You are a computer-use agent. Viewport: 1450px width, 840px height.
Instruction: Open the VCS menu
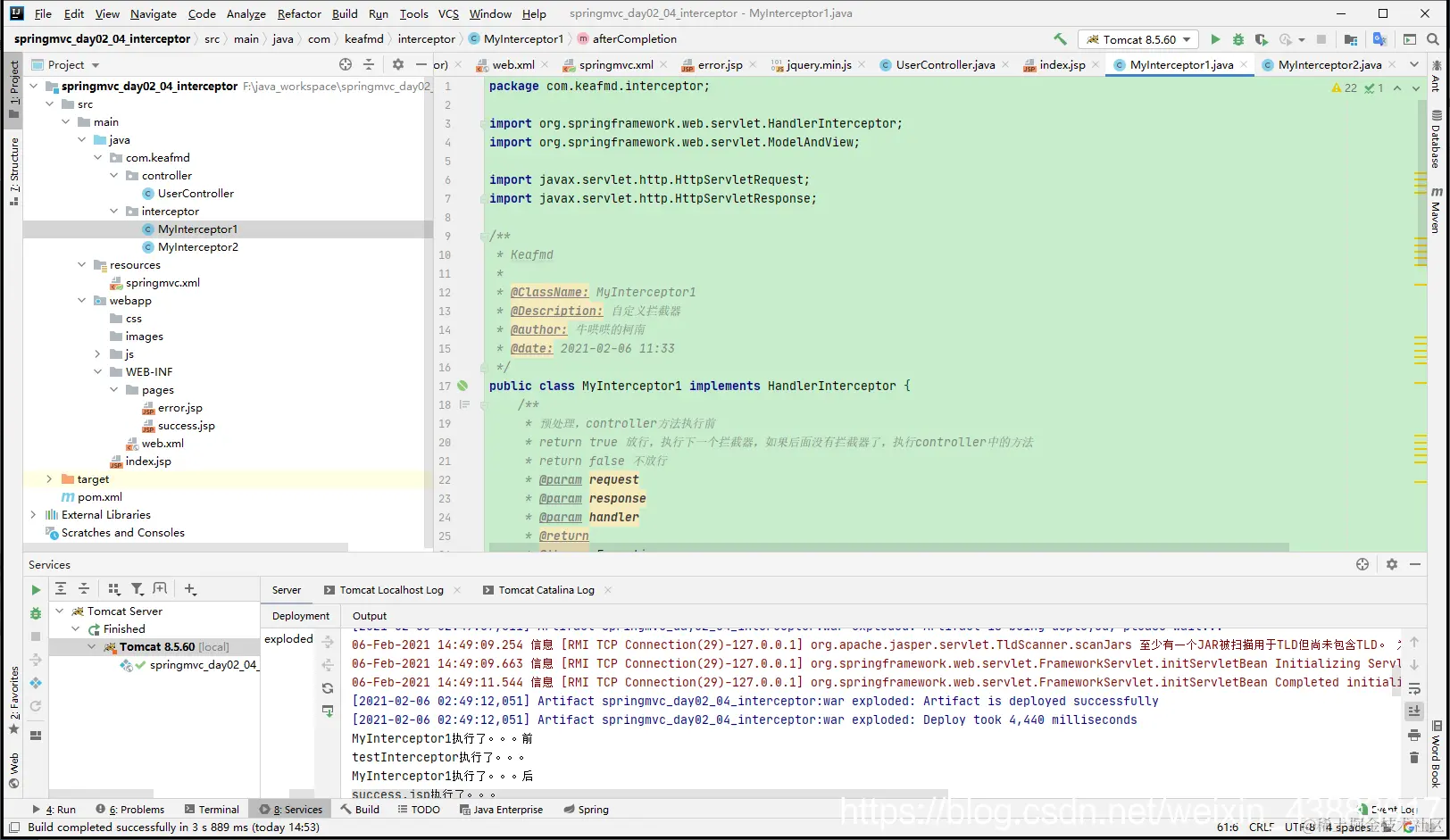(x=448, y=13)
